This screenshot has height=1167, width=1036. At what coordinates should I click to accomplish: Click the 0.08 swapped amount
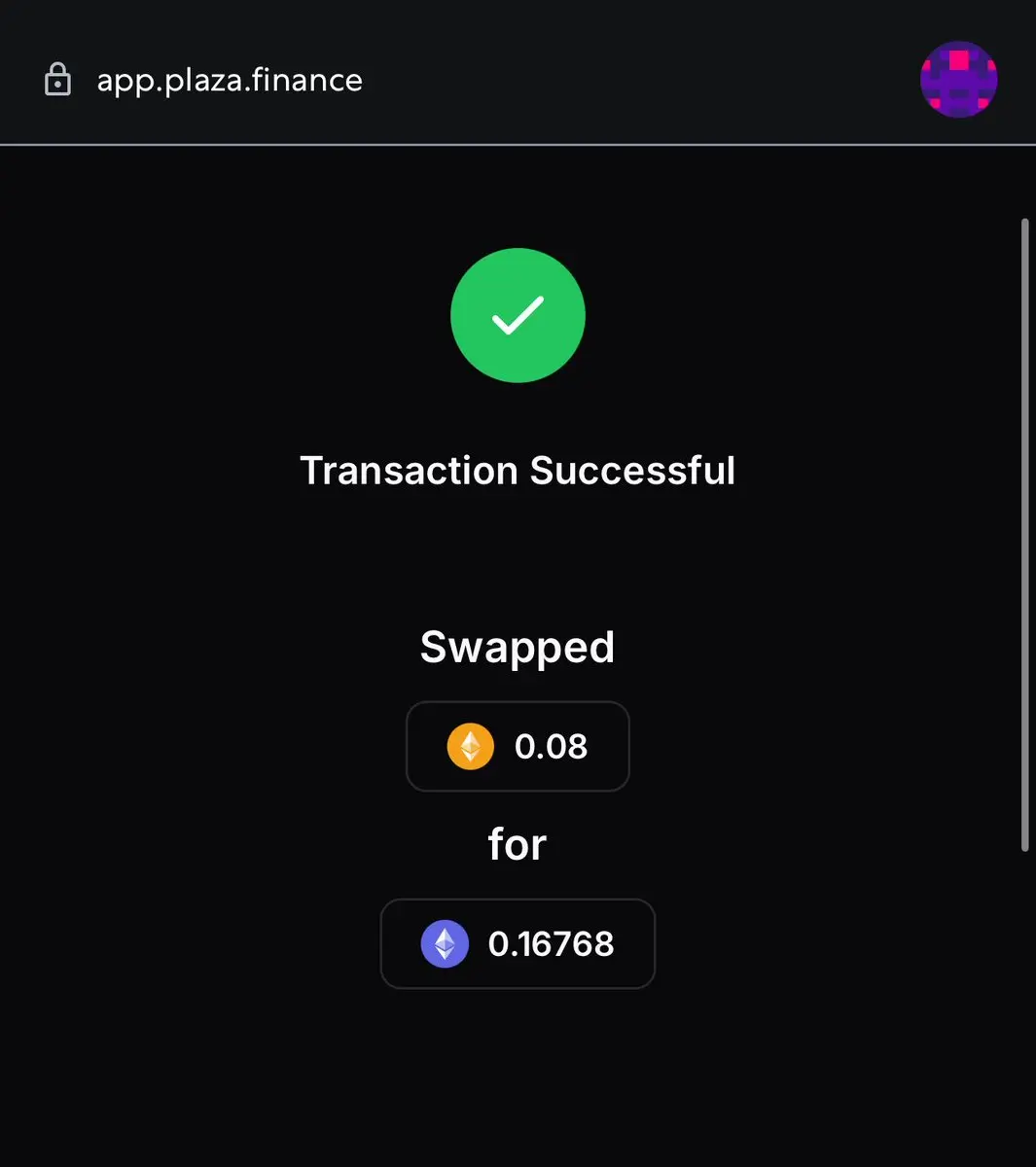pyautogui.click(x=551, y=747)
